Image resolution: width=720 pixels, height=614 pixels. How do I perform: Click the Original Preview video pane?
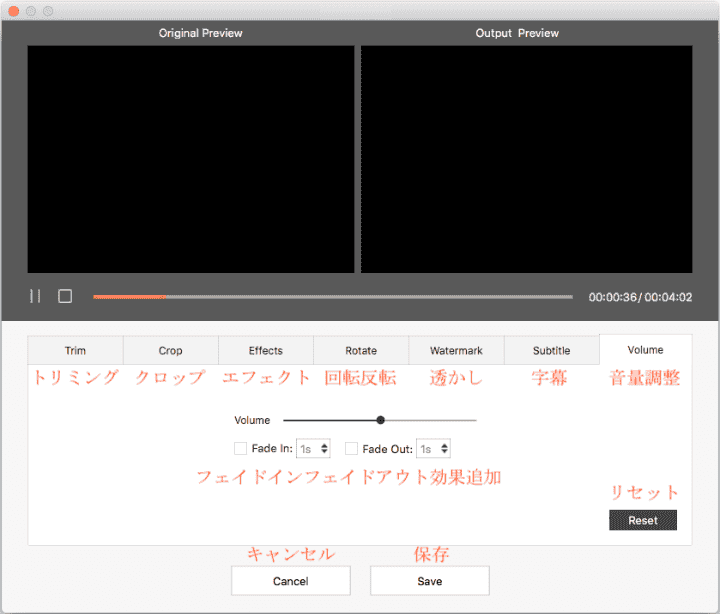(191, 159)
